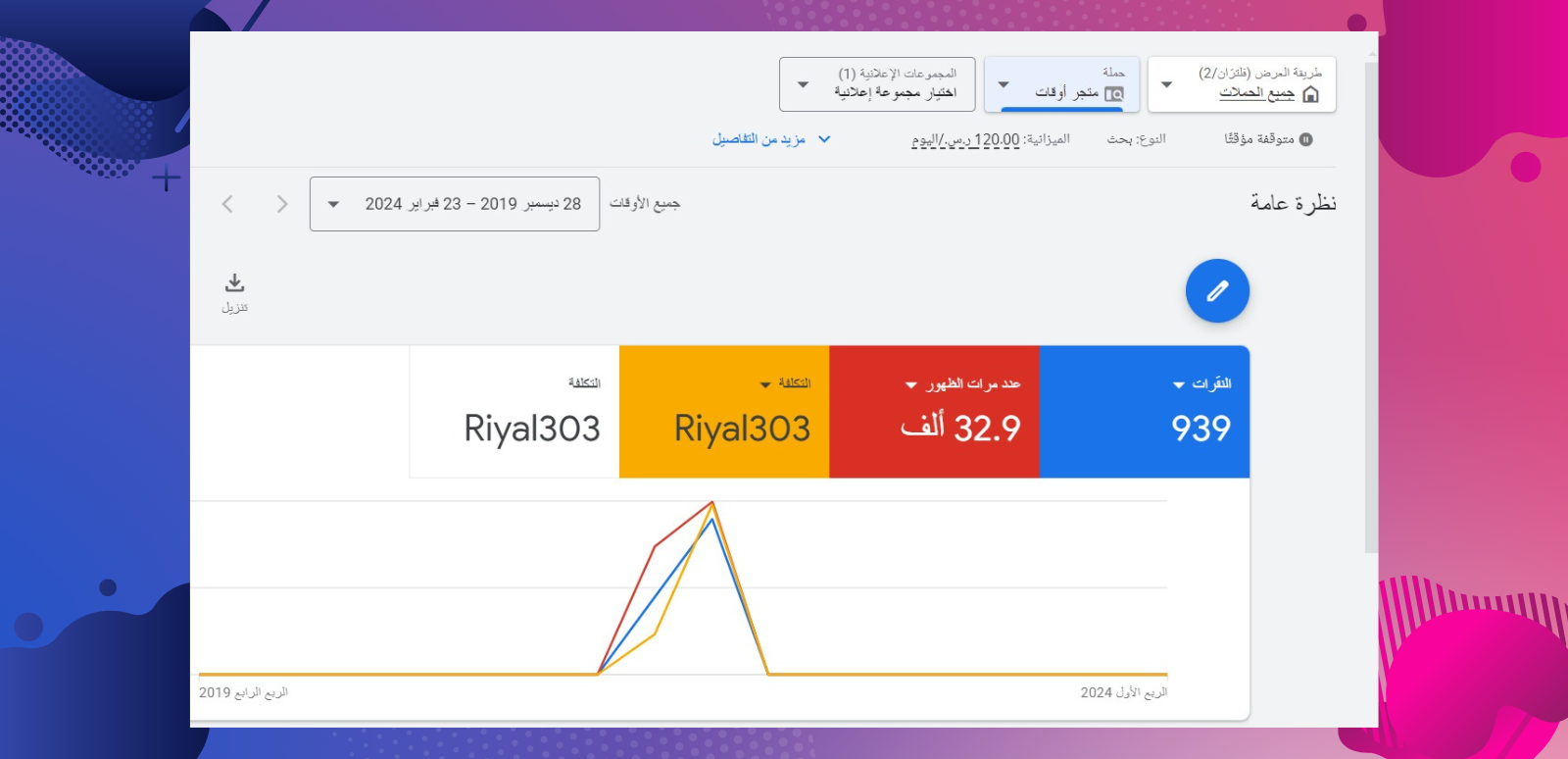
Task: Open the طريقة العرض view filter dropdown
Action: 1242,84
